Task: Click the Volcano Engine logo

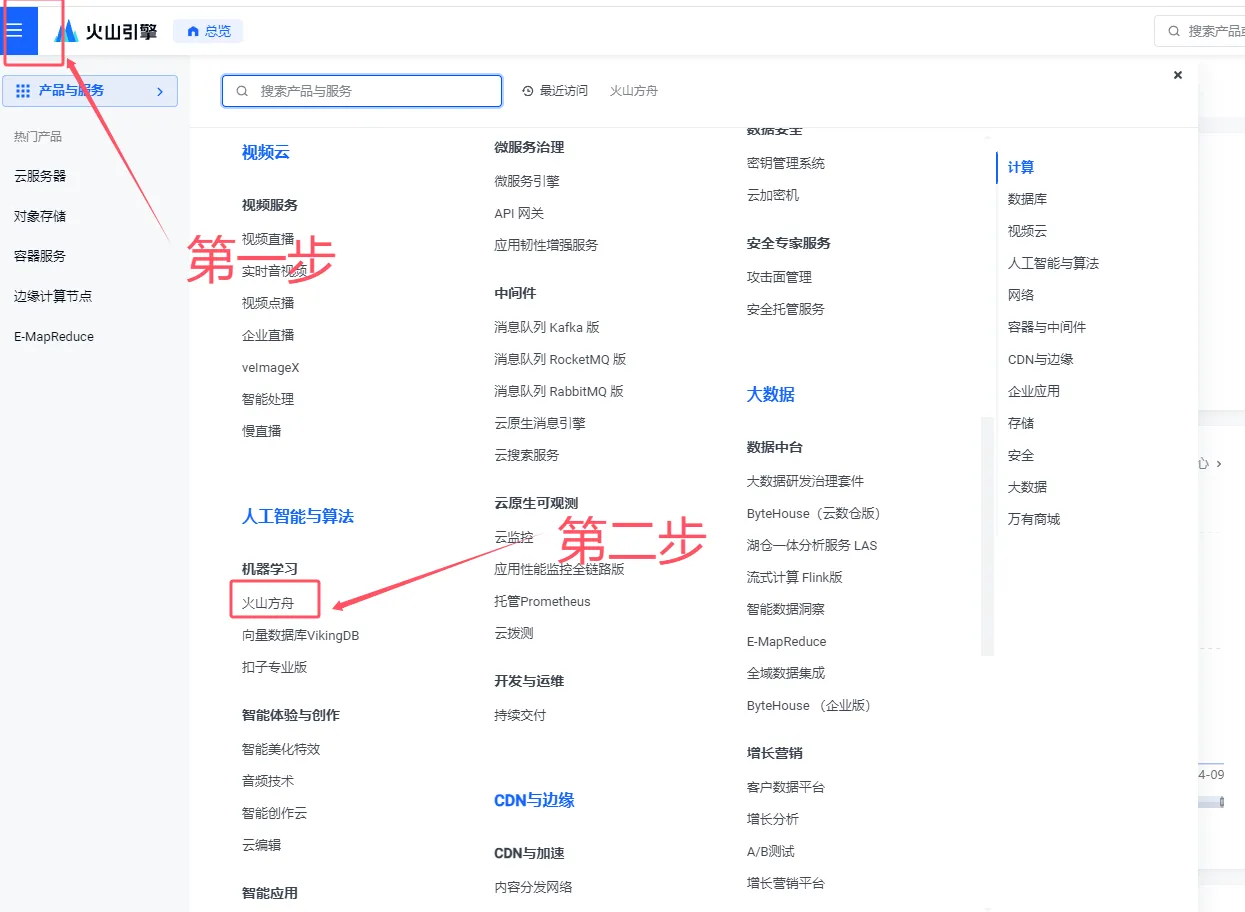Action: coord(106,31)
